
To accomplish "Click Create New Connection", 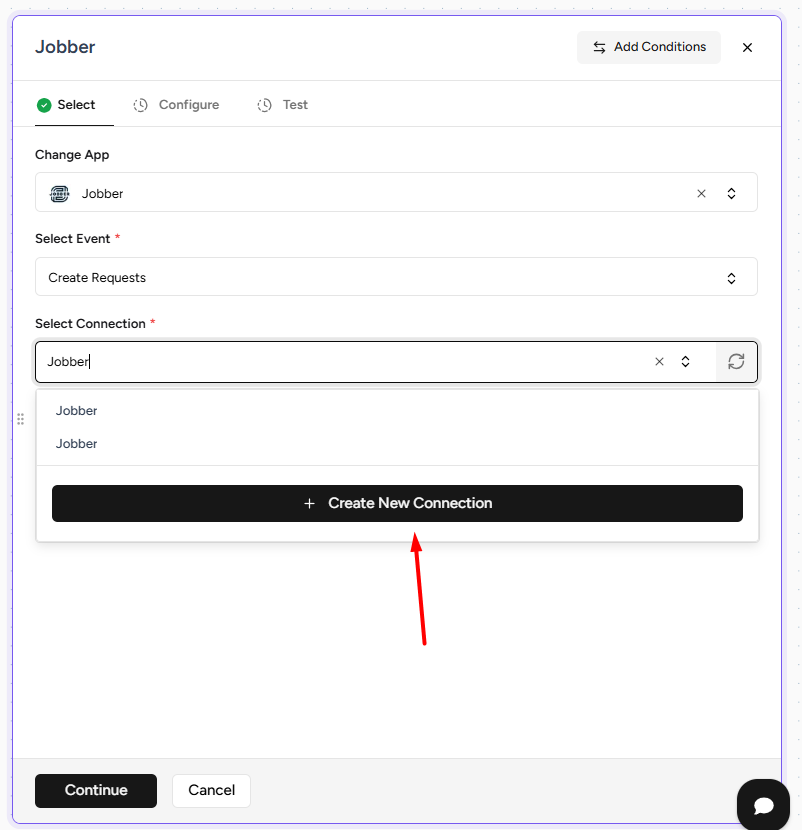I will tap(397, 503).
